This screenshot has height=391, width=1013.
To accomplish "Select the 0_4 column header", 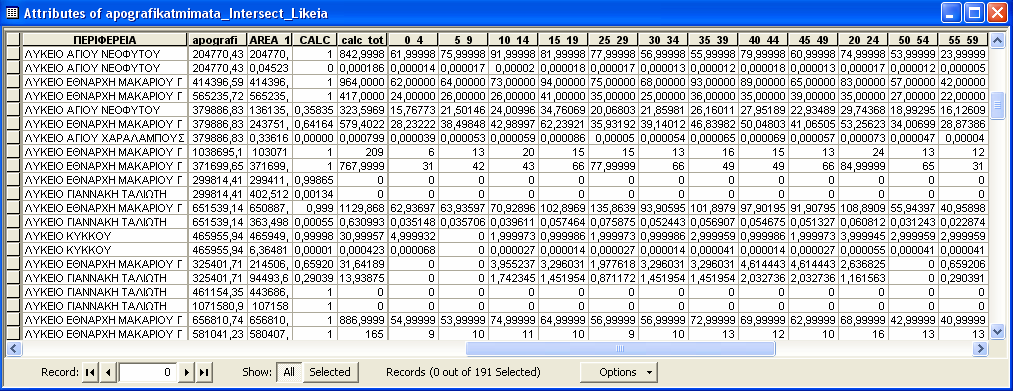I will pos(412,40).
